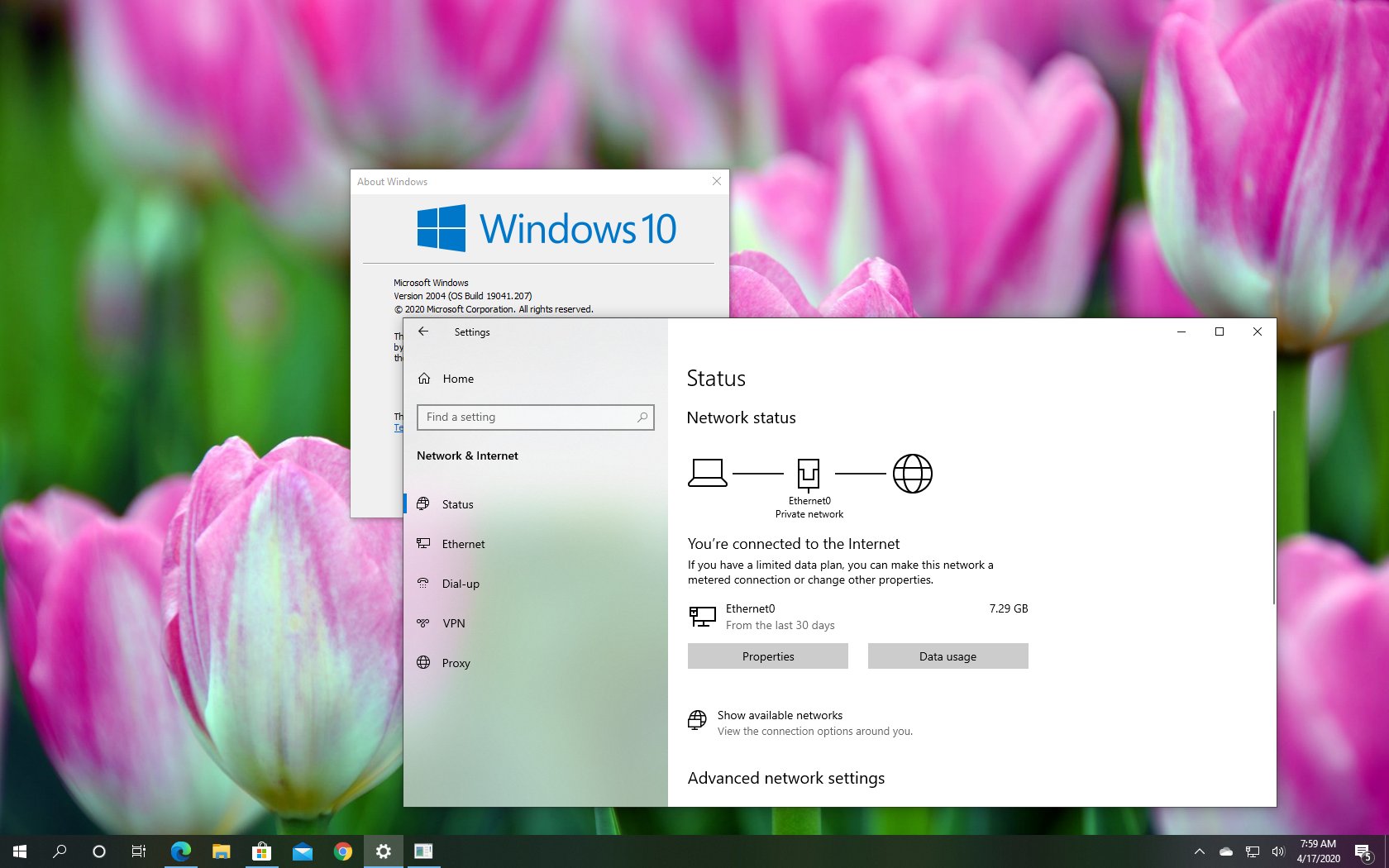Viewport: 1389px width, 868px height.
Task: Click the back arrow in Settings
Action: (x=423, y=331)
